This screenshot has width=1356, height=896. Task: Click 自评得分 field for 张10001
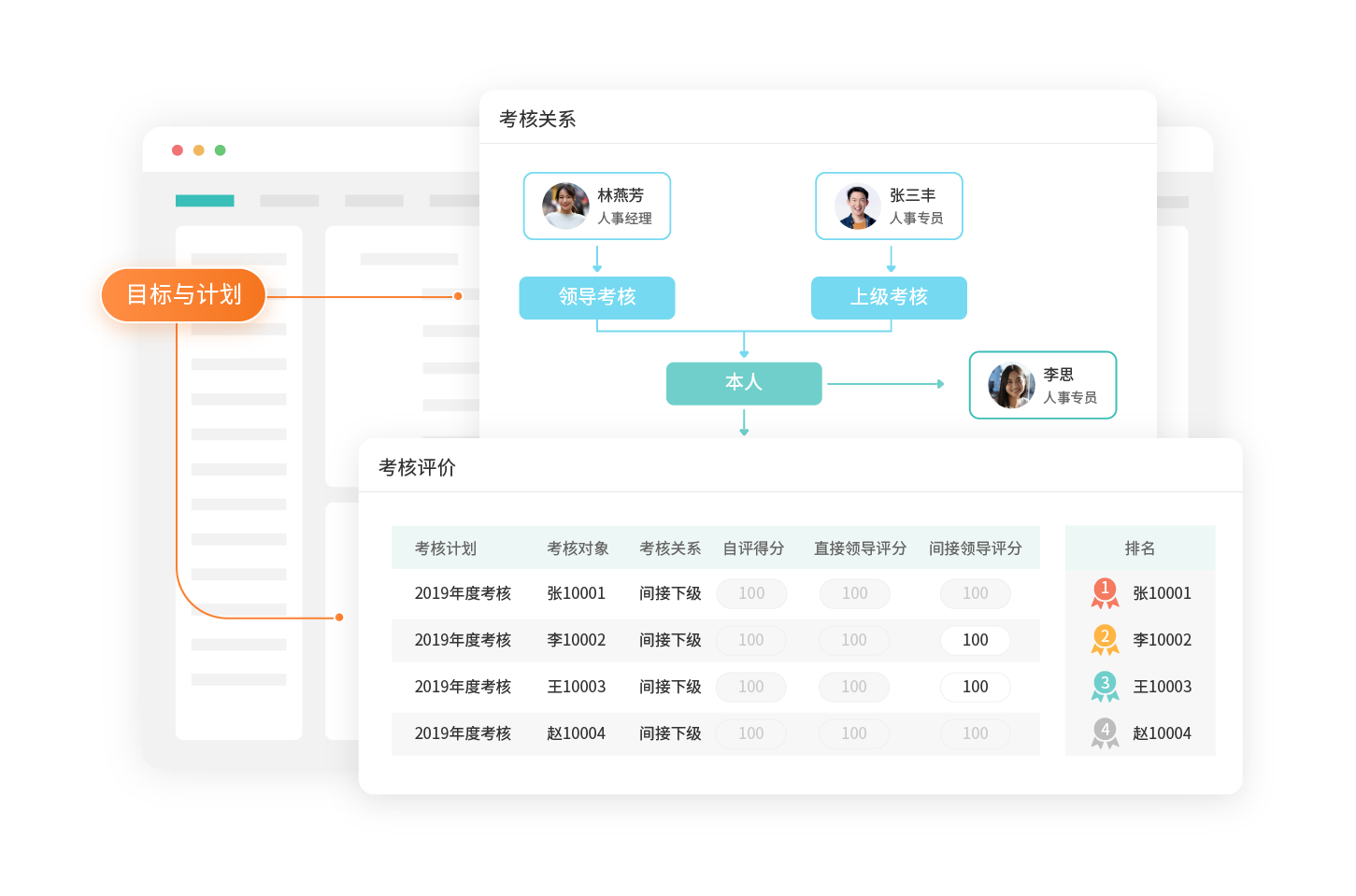click(751, 593)
